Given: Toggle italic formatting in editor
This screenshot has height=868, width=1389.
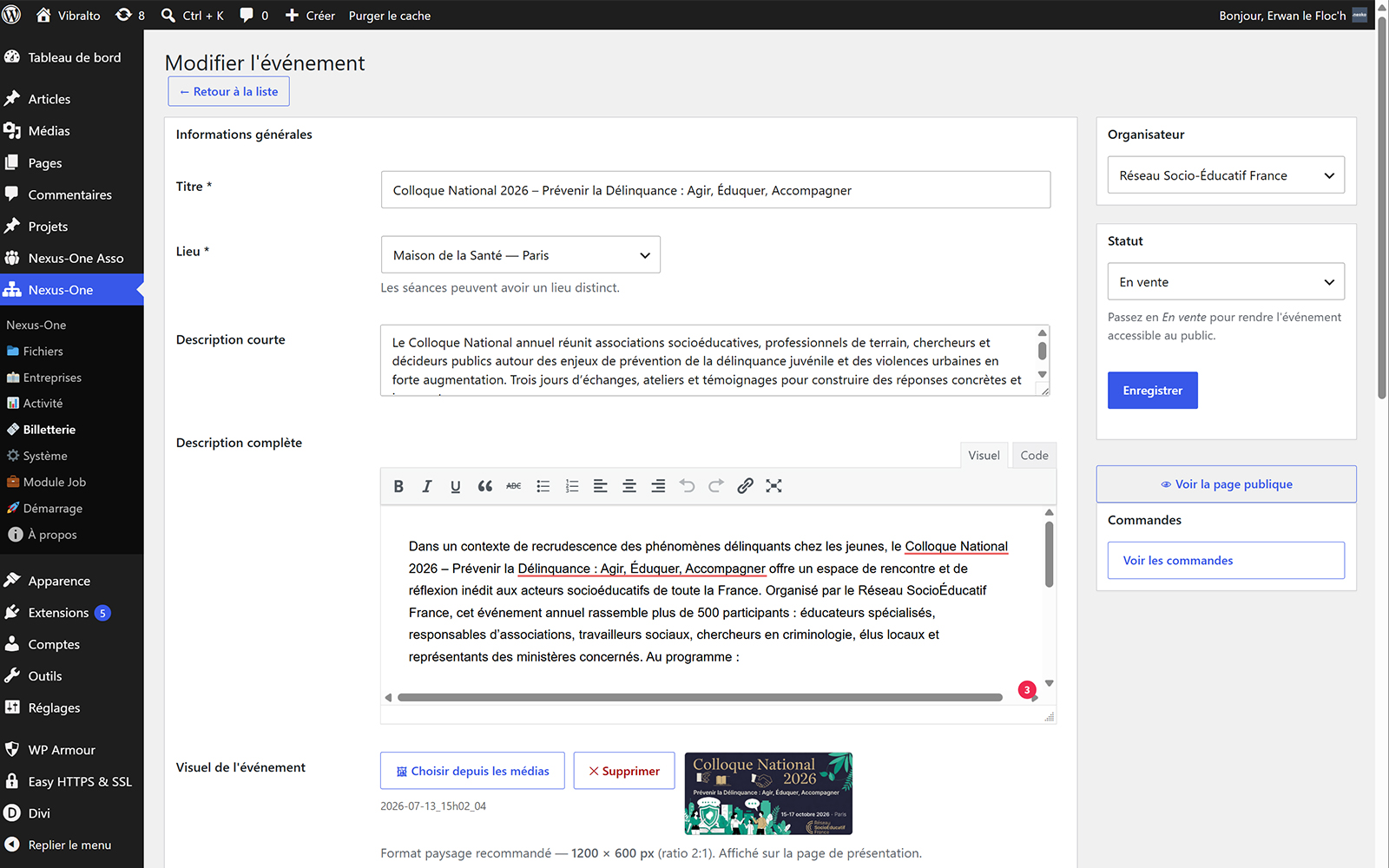Looking at the screenshot, I should 427,486.
